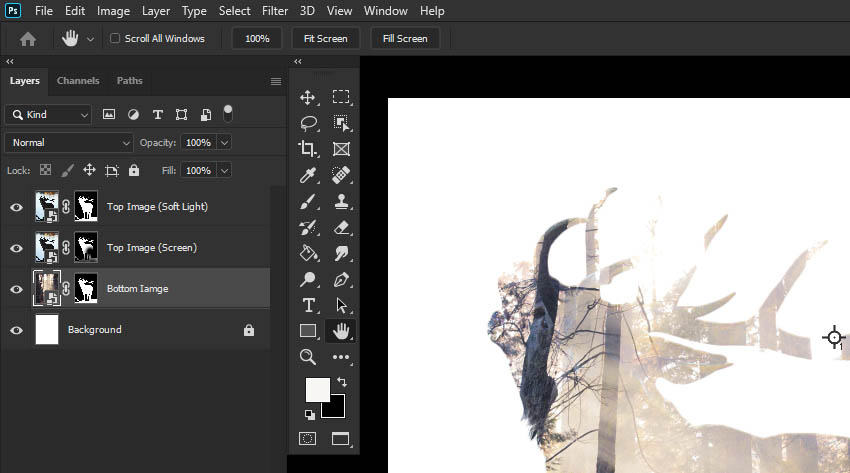Select the Horizontal Type tool
Viewport: 850px width, 473px height.
(308, 305)
